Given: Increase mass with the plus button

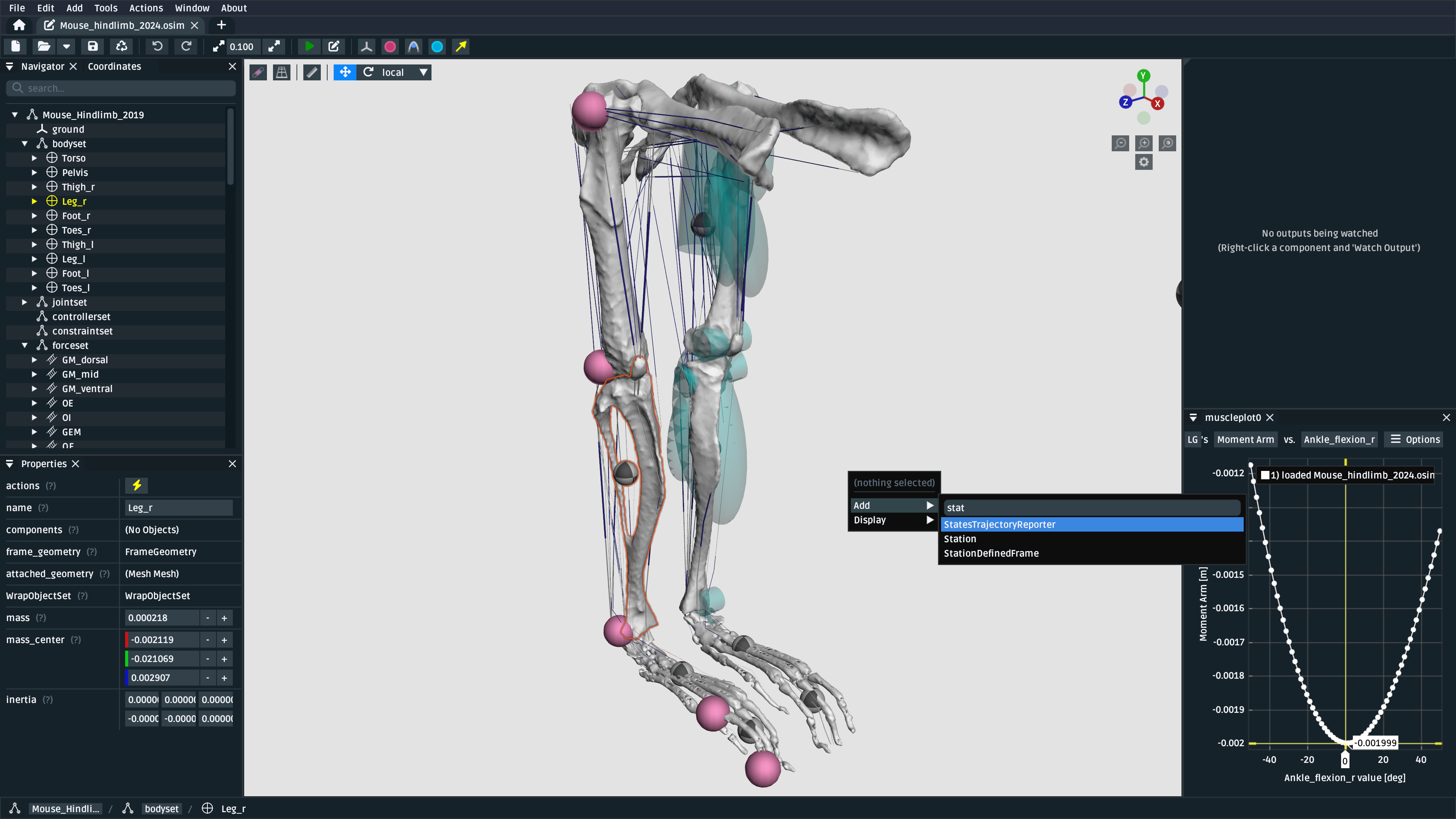Looking at the screenshot, I should [x=224, y=618].
